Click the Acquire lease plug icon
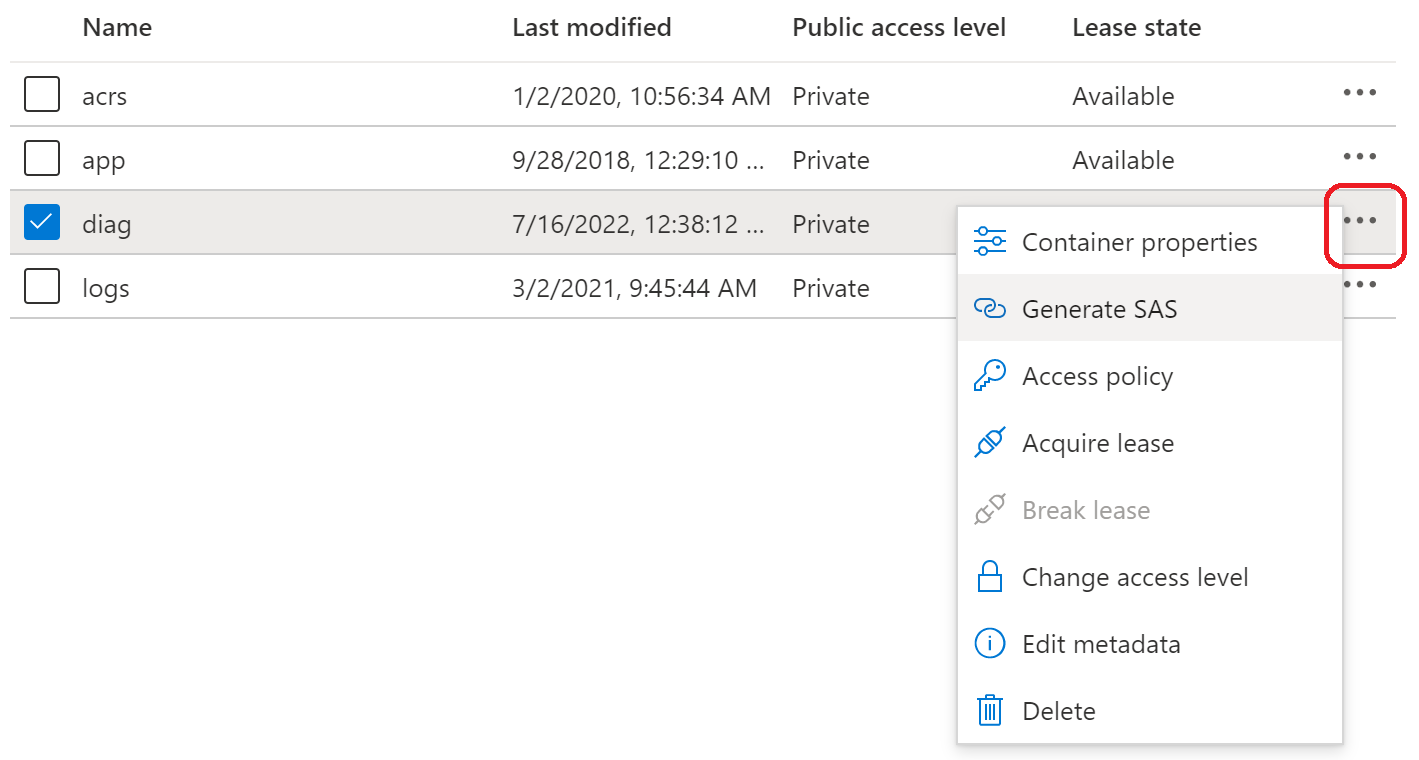1419x760 pixels. point(989,443)
